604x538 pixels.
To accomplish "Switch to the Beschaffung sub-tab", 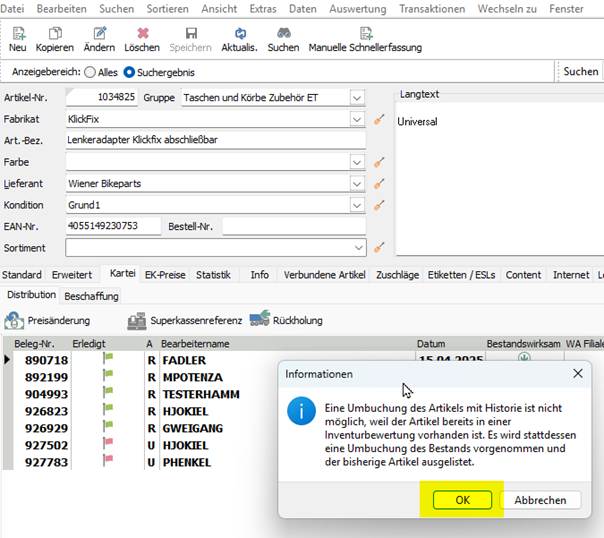I will click(91, 296).
